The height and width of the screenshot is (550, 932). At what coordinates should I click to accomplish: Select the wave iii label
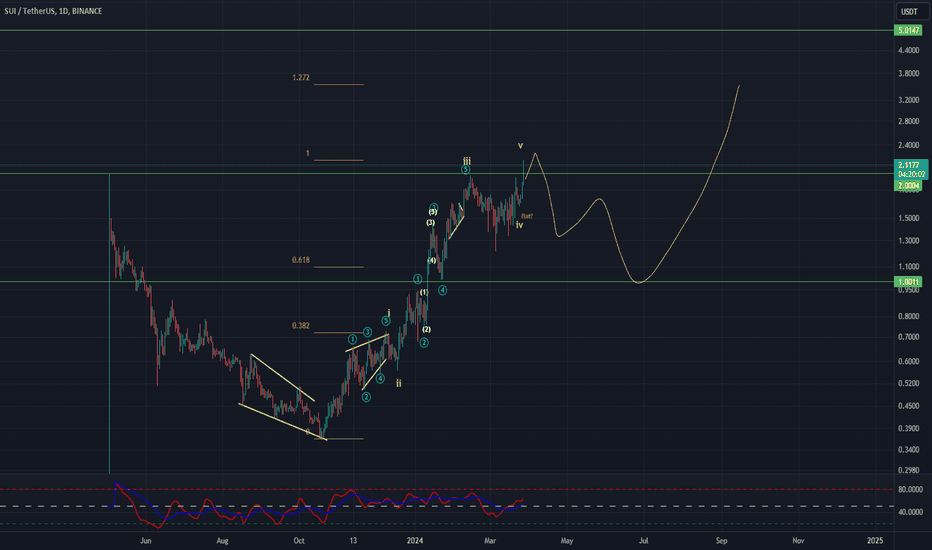(467, 161)
